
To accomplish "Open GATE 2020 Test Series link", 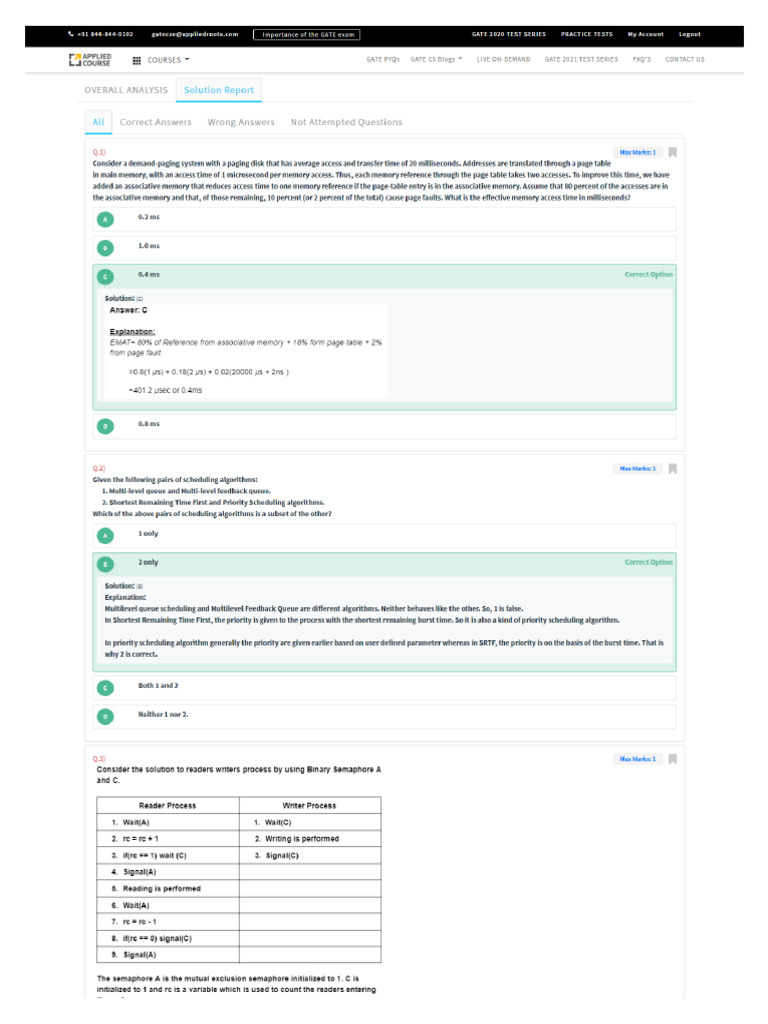I will (x=509, y=34).
